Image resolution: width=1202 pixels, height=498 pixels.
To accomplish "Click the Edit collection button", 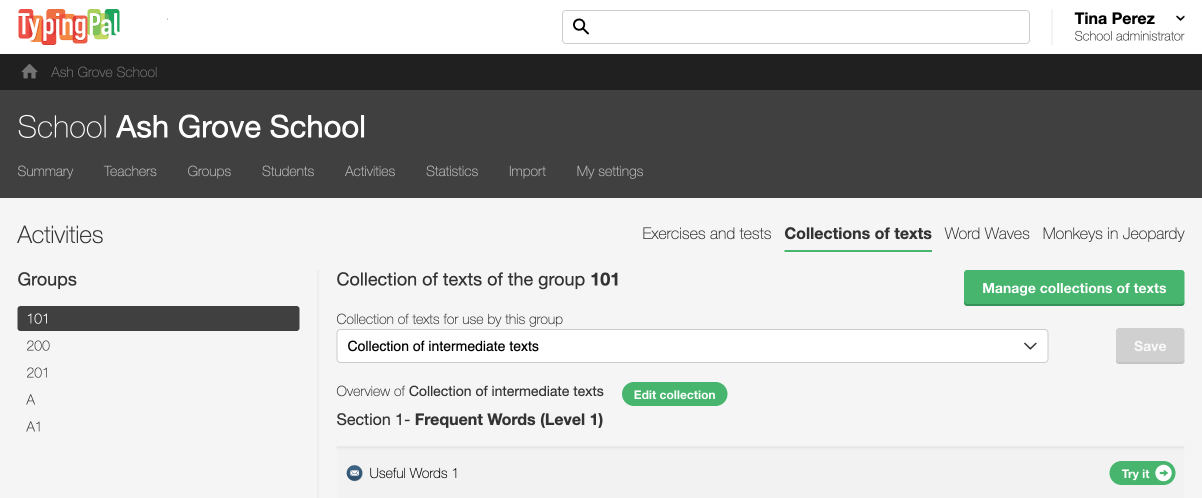I will [x=674, y=394].
